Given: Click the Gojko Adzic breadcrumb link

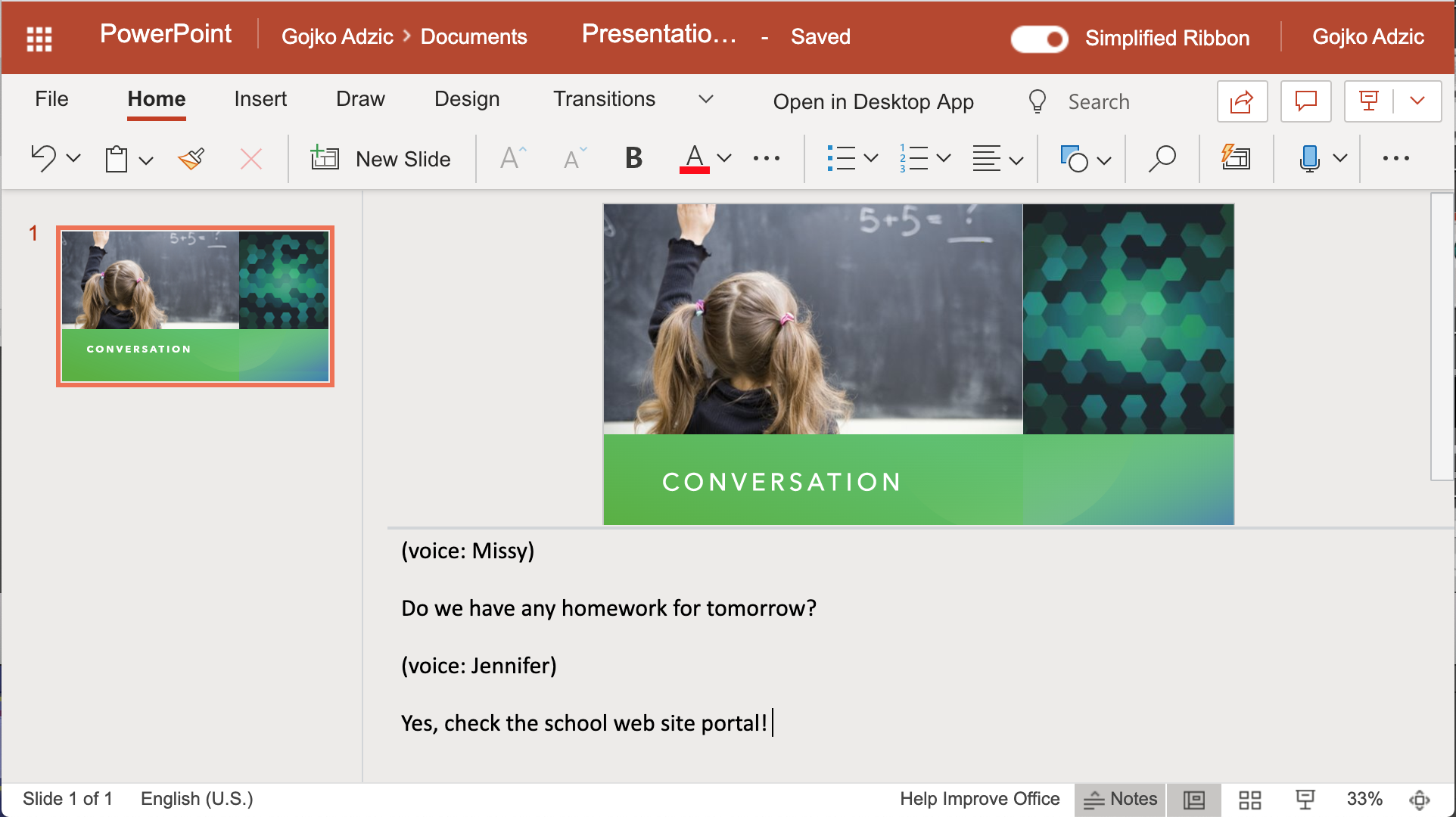Looking at the screenshot, I should (x=338, y=37).
